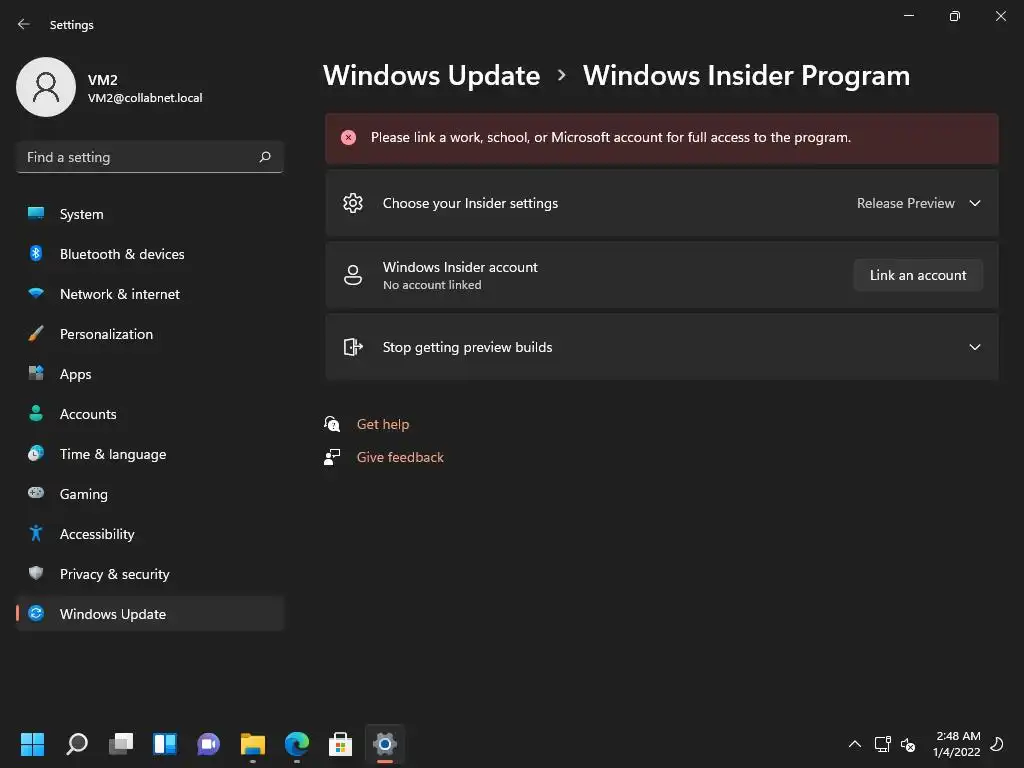The width and height of the screenshot is (1024, 768).
Task: Open taskbar Search
Action: tap(77, 744)
